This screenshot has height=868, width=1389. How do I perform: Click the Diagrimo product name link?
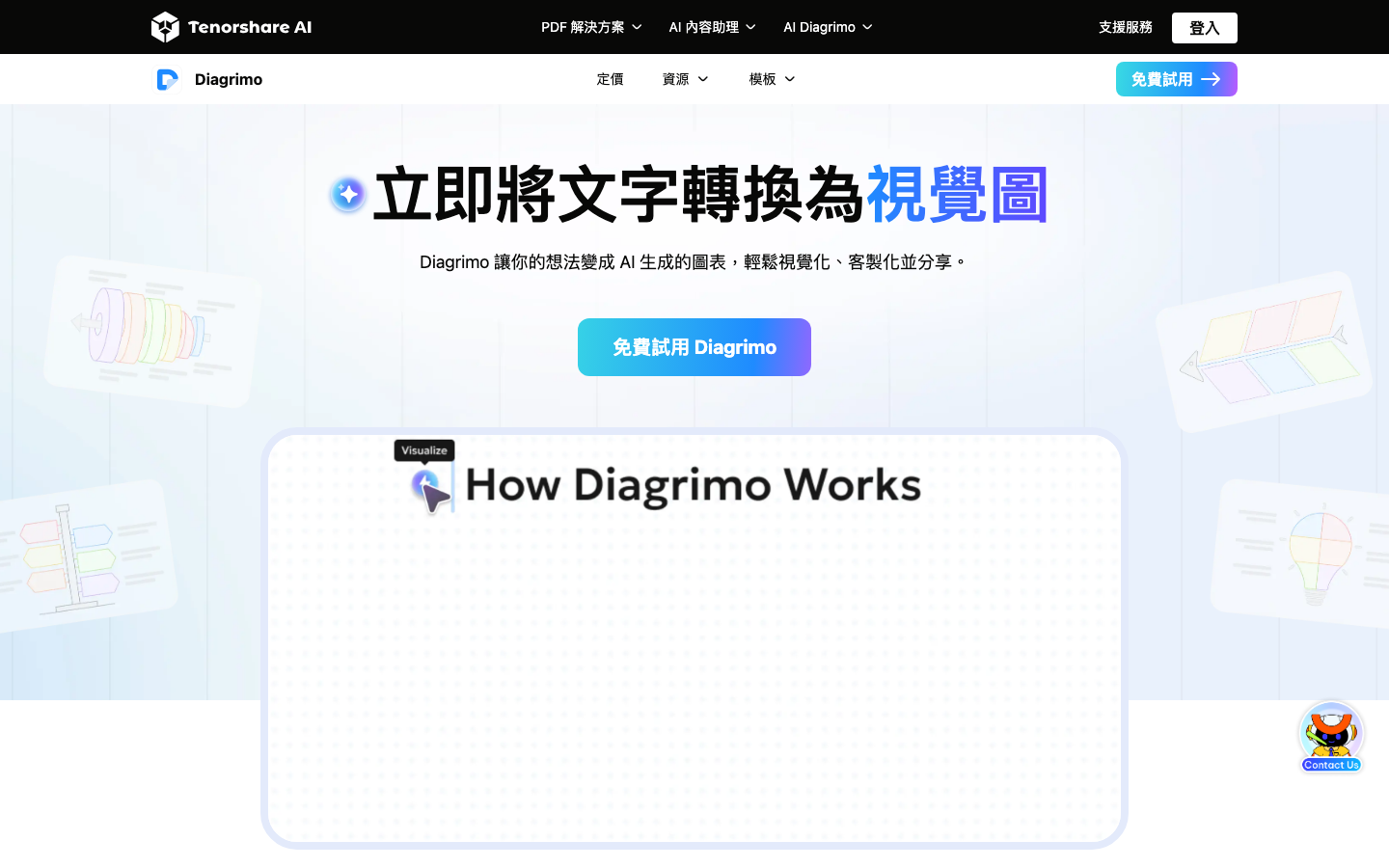coord(229,79)
